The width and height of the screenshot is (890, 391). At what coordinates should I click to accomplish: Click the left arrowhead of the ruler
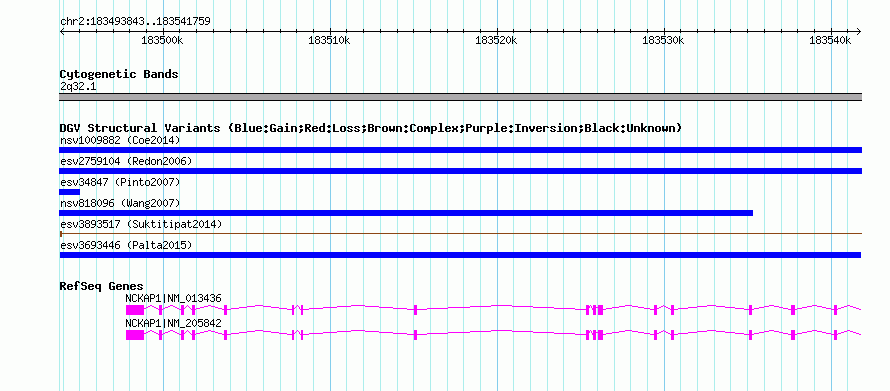tap(62, 31)
